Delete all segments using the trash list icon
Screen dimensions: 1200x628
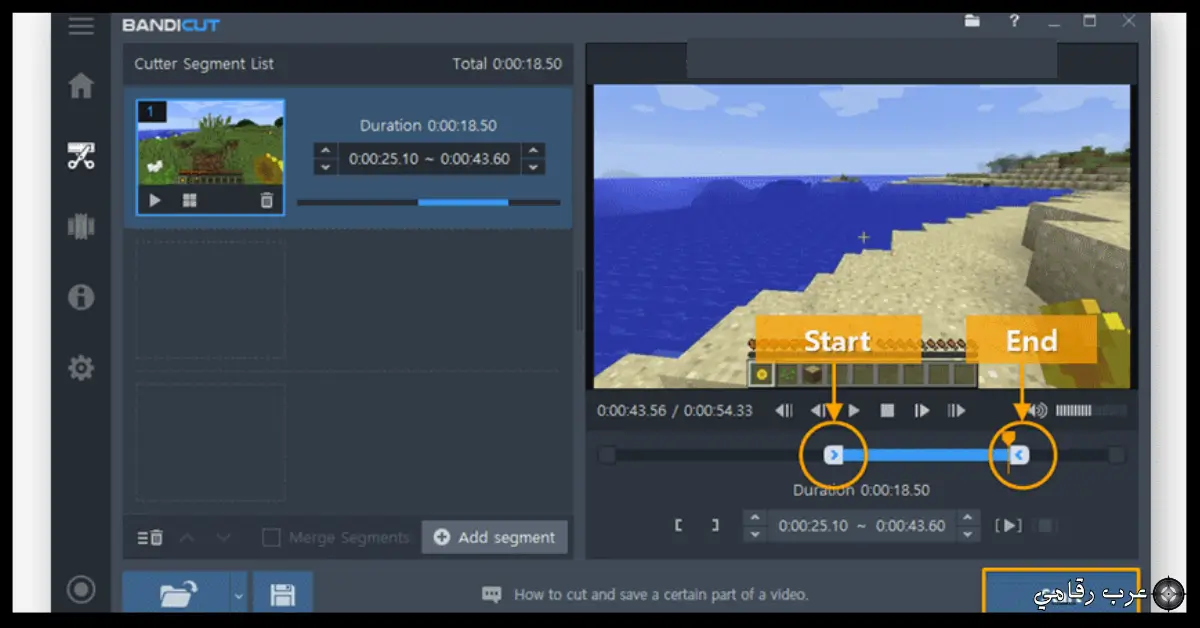point(148,537)
